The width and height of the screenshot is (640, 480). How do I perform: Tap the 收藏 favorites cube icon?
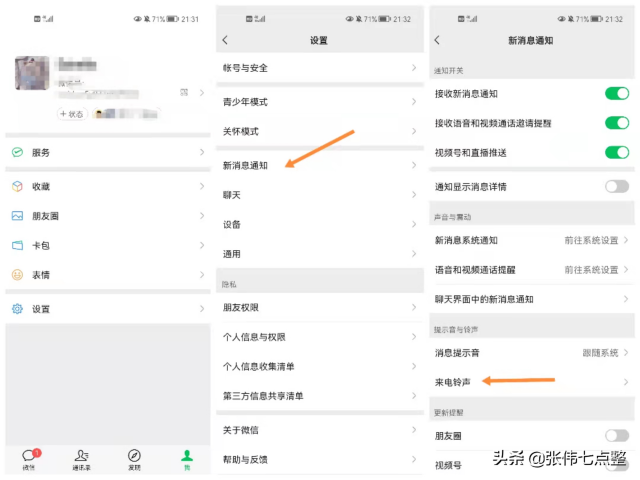17,187
